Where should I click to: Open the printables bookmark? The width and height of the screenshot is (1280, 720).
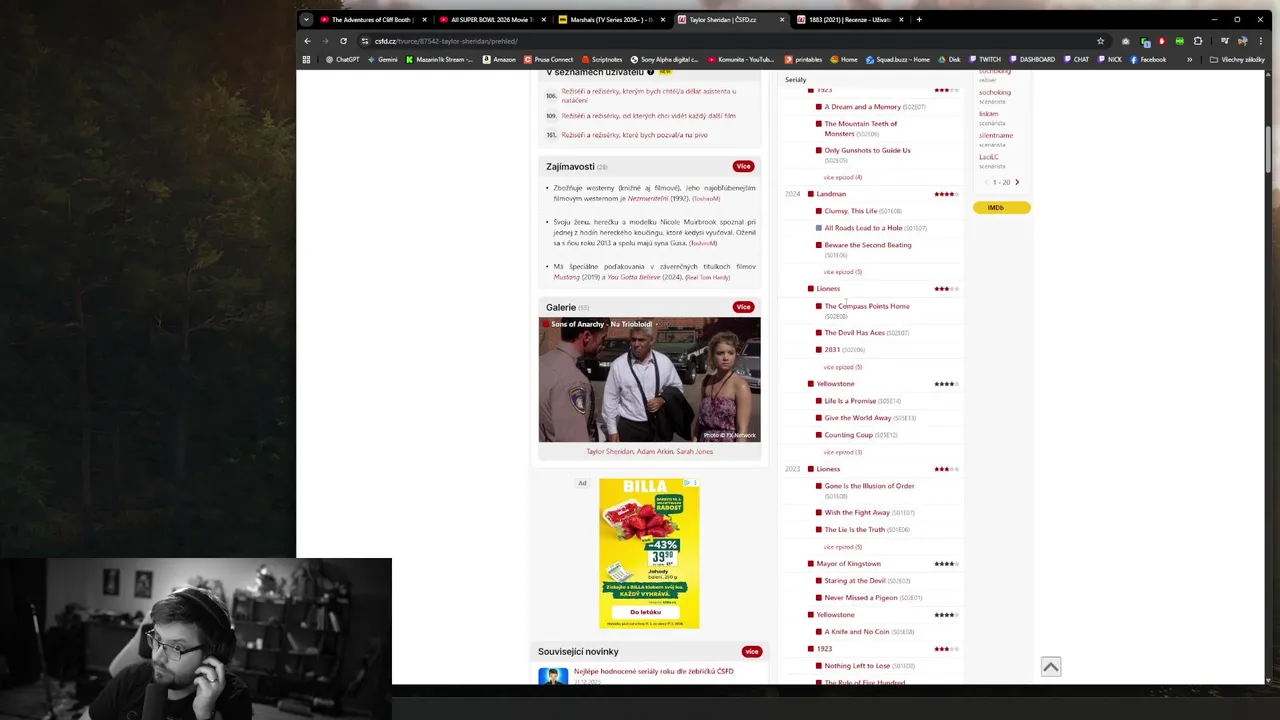(804, 60)
